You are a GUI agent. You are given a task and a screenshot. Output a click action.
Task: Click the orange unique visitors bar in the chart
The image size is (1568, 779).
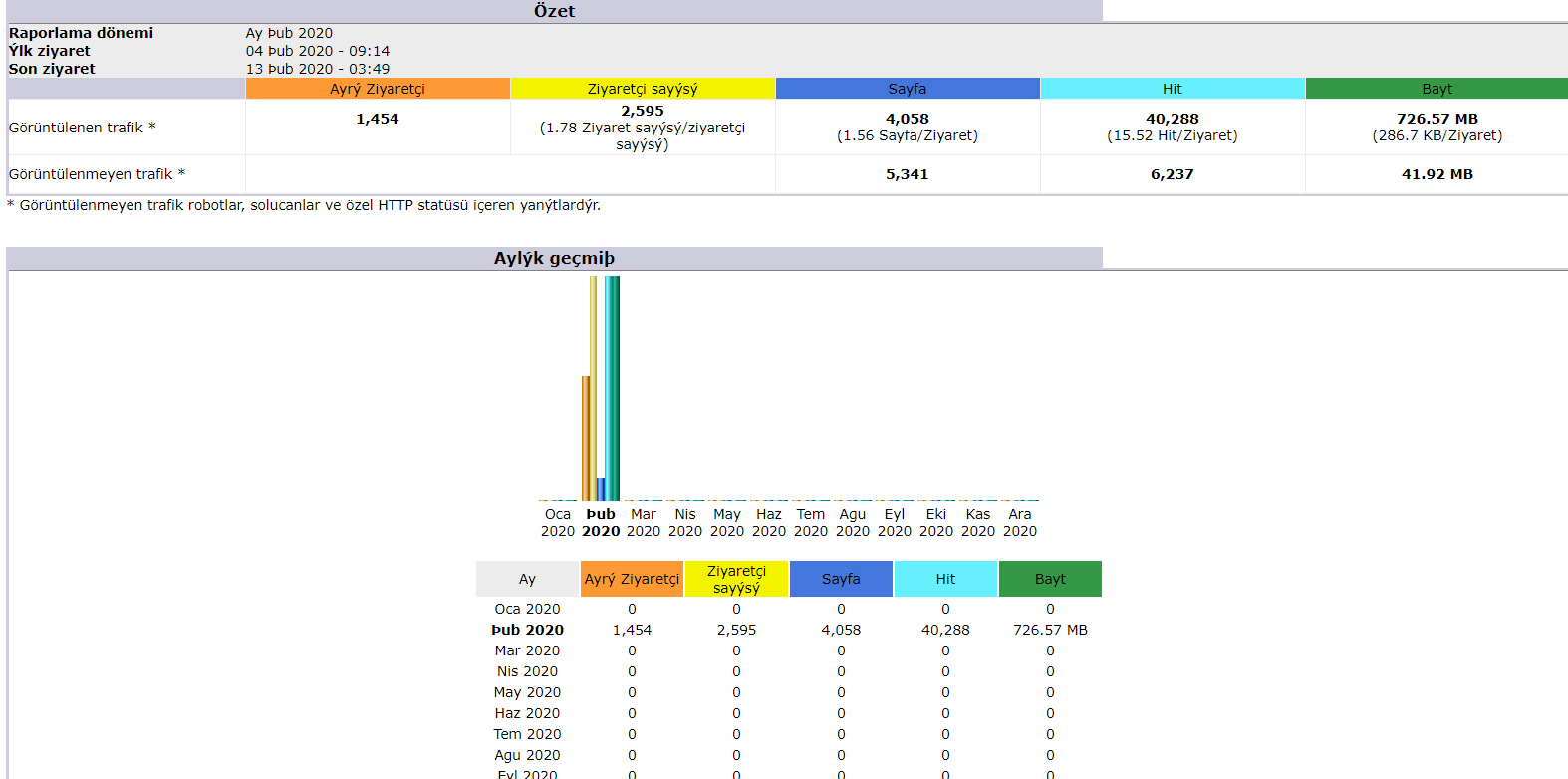tap(586, 437)
